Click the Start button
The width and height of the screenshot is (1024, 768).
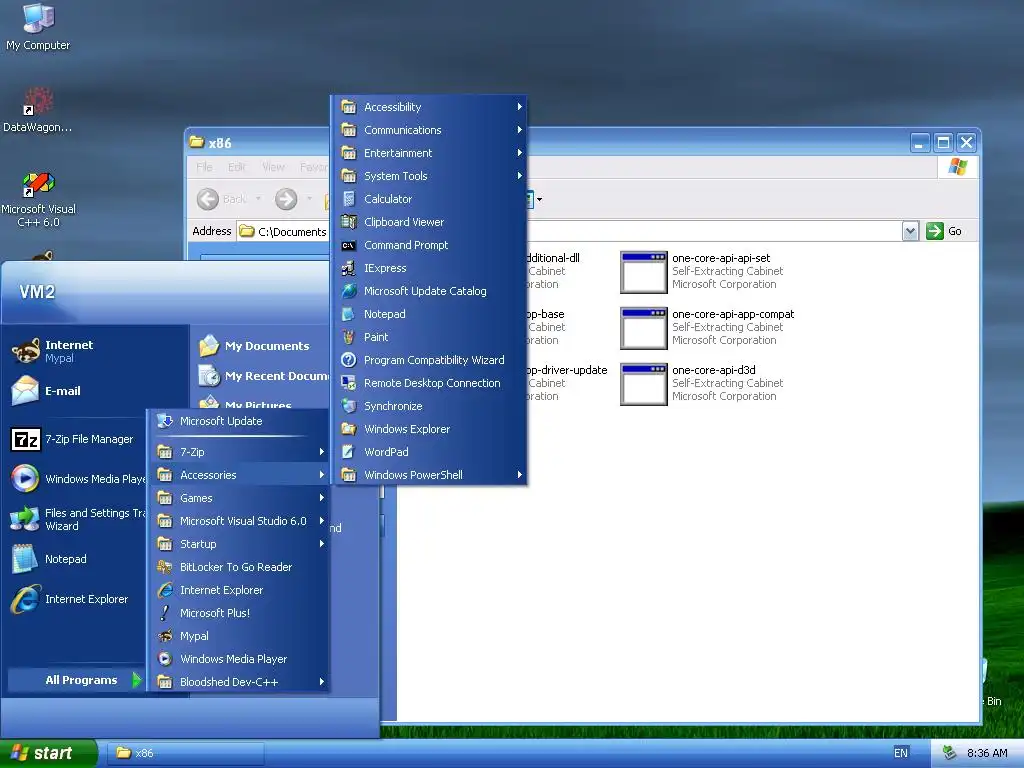48,753
